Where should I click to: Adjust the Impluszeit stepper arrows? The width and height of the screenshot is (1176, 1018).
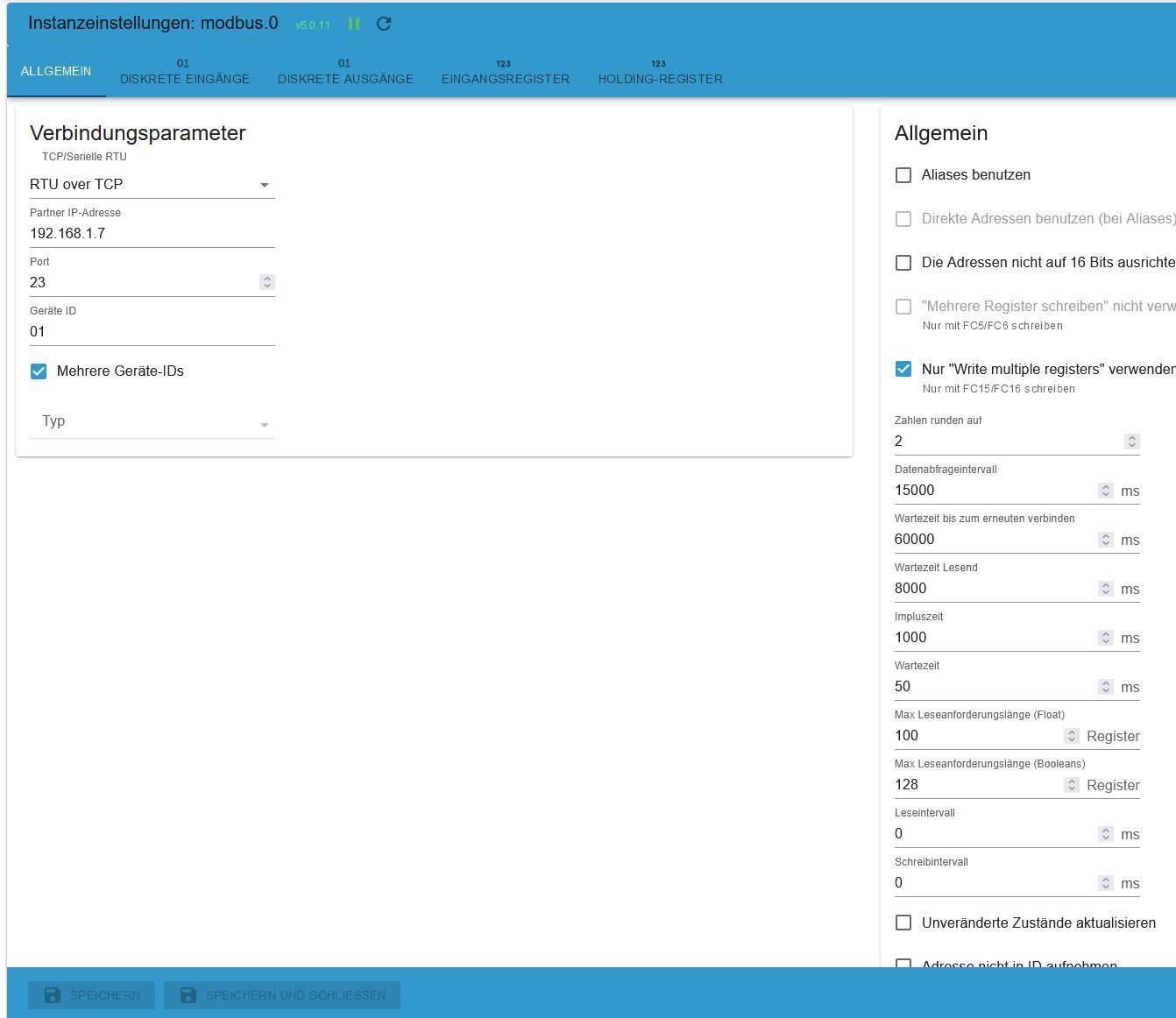point(1106,638)
